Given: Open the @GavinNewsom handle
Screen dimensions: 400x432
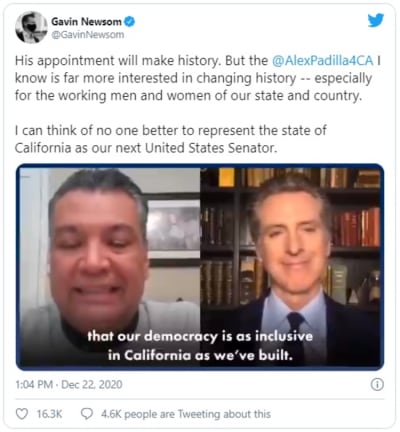Looking at the screenshot, I should [88, 35].
